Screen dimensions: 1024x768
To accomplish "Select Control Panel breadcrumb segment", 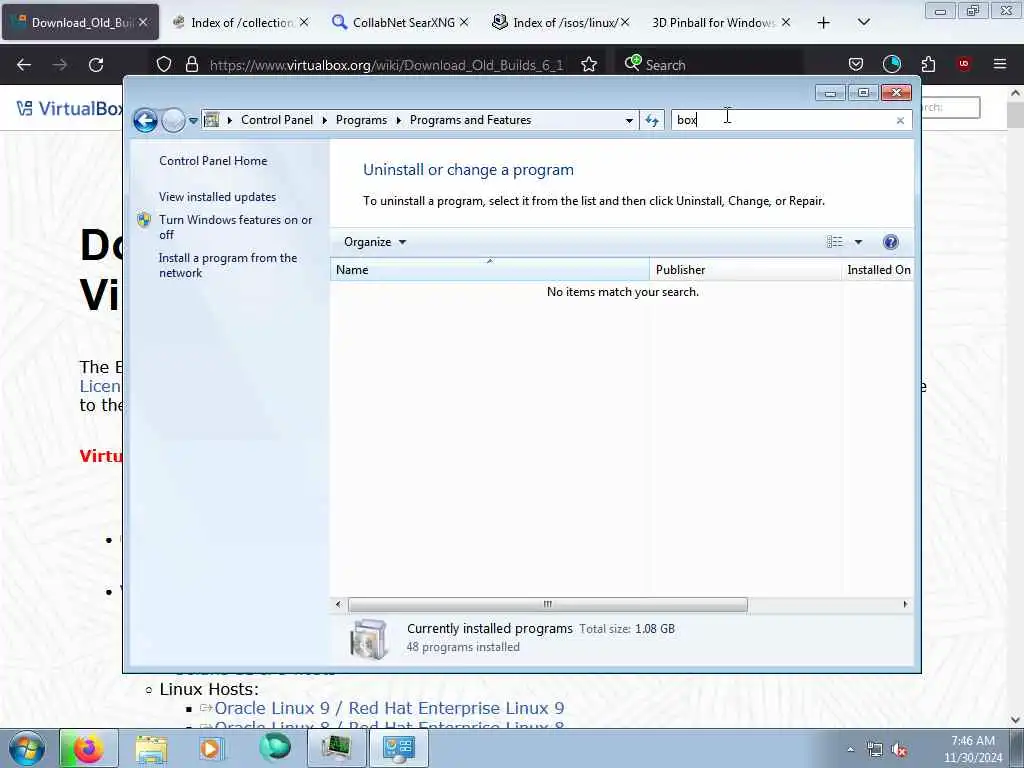I will point(277,120).
